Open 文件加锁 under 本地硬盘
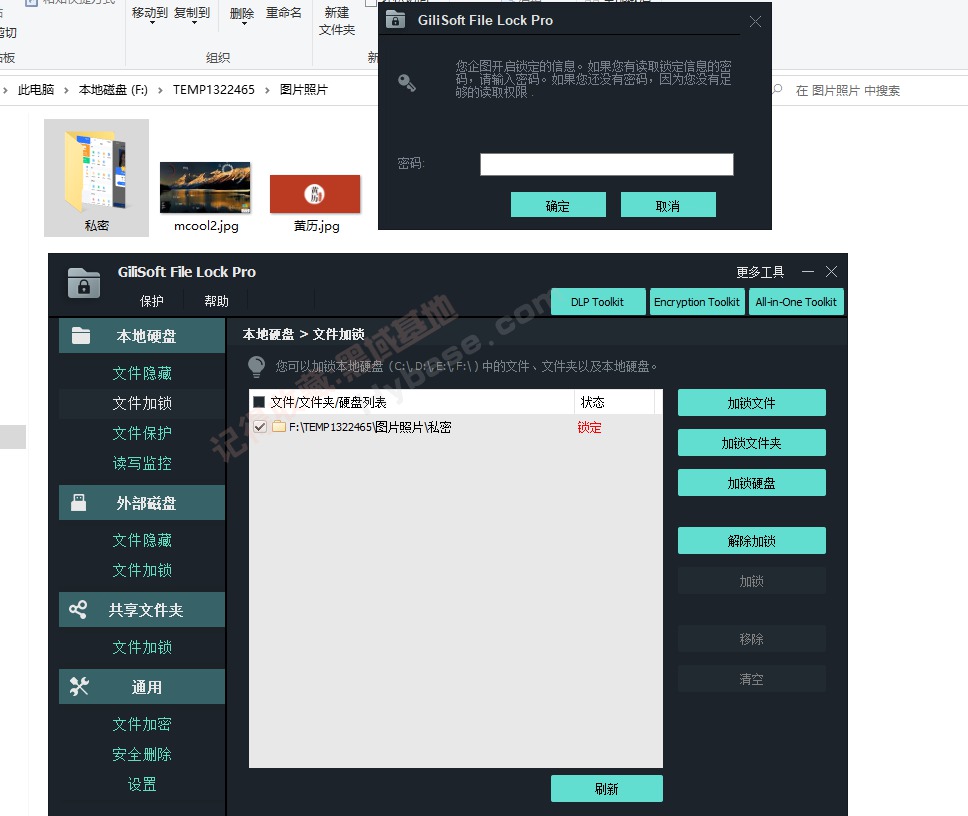This screenshot has height=816, width=968. 142,403
